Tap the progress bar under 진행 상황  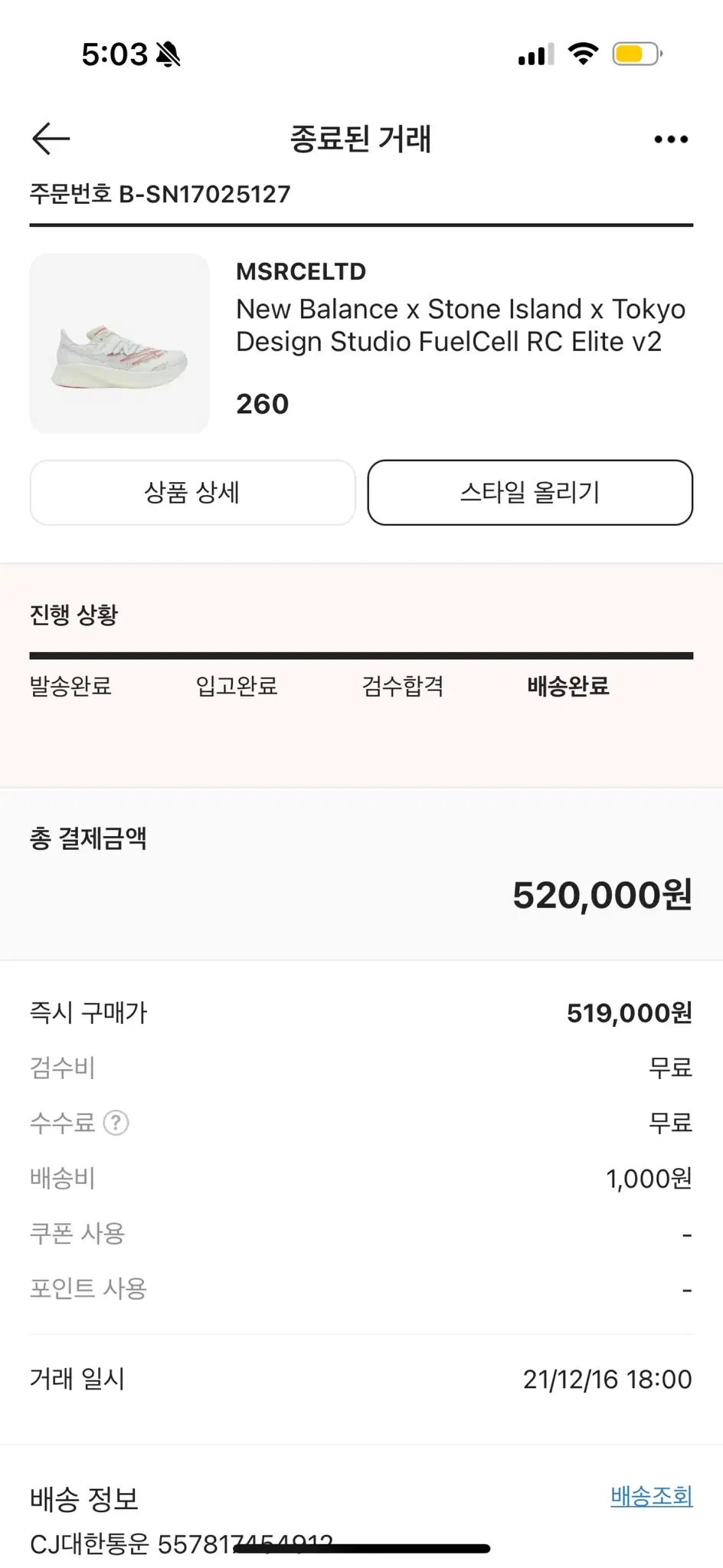tap(361, 656)
